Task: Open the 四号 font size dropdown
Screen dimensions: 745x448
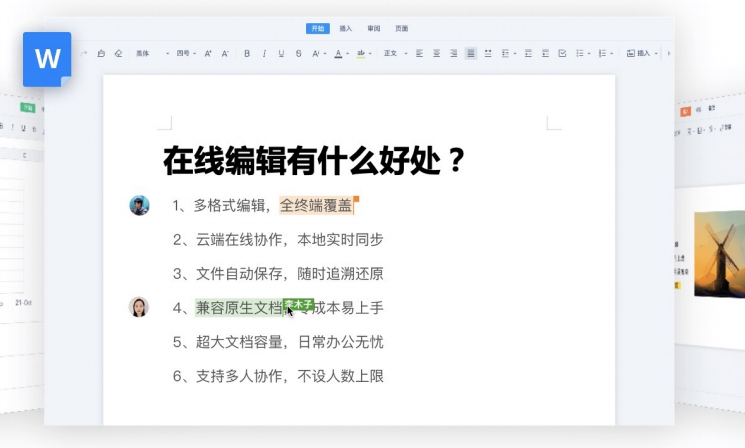Action: click(186, 53)
